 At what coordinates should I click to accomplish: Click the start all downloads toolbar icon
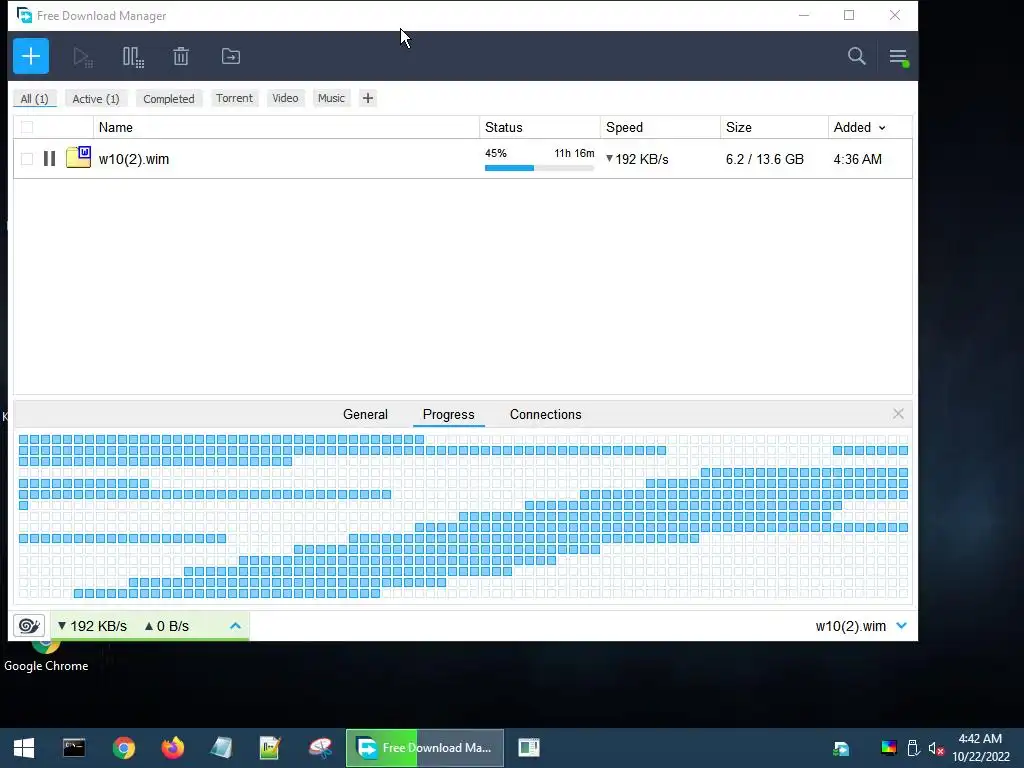pos(82,57)
